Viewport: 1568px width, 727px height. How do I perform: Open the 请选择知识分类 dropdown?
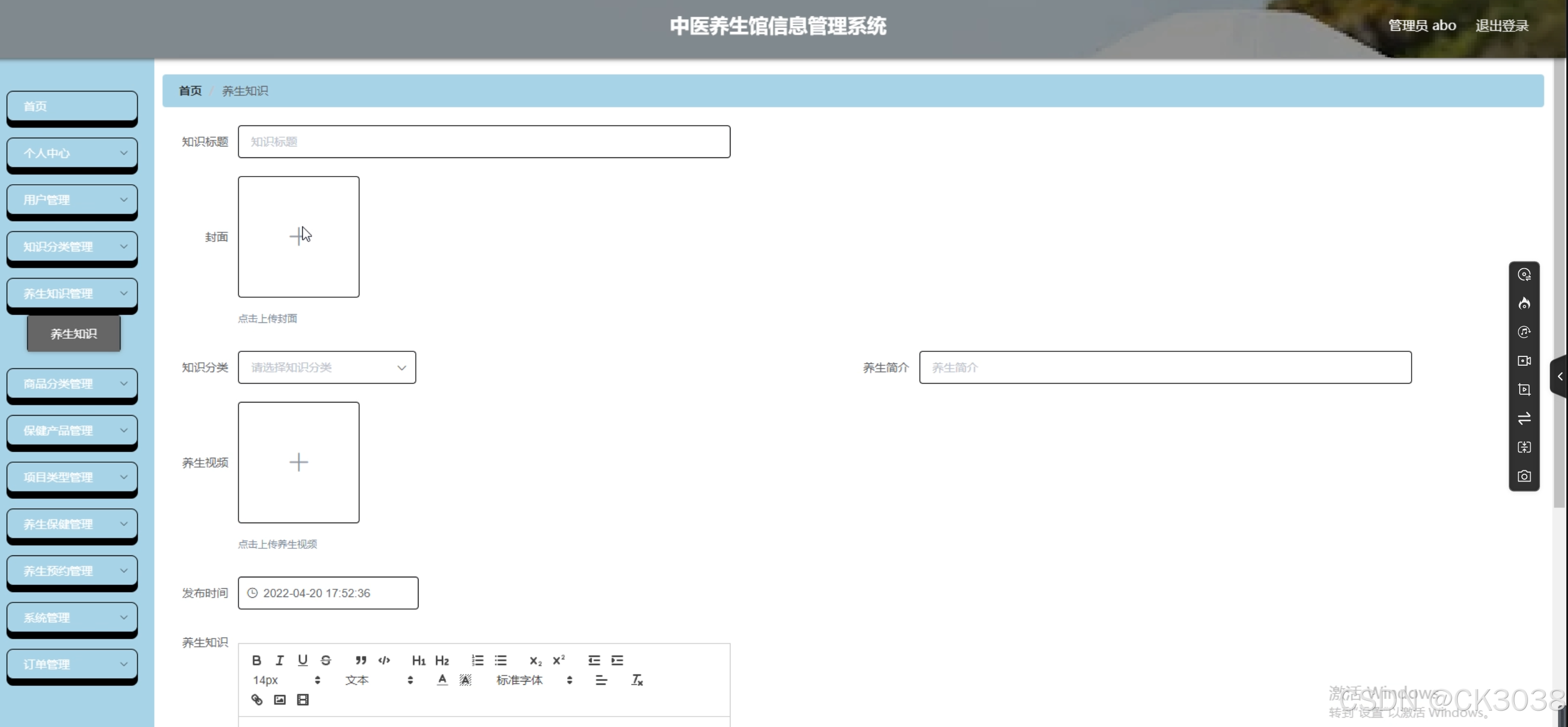pyautogui.click(x=327, y=367)
